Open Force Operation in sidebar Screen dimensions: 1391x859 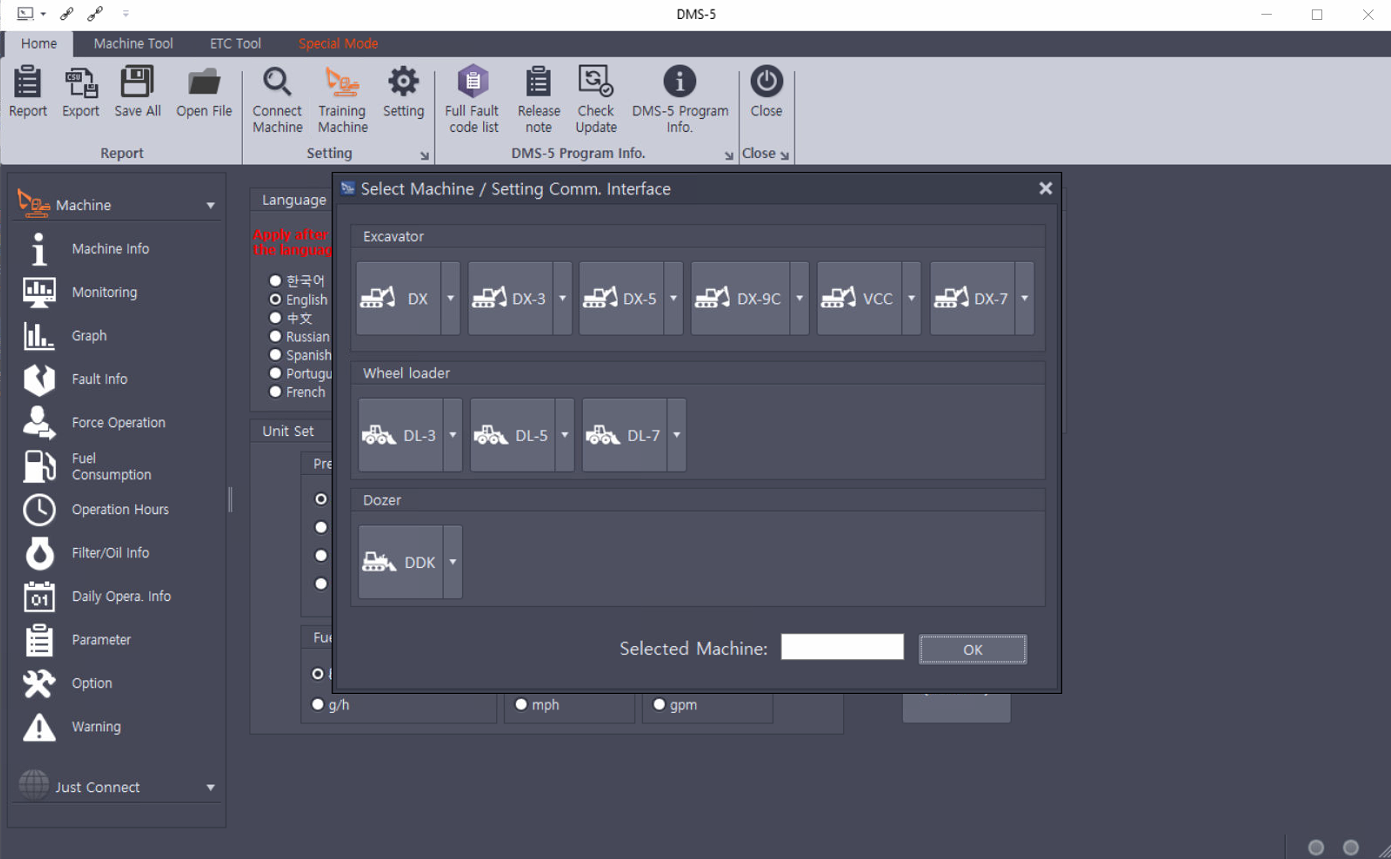tap(117, 423)
